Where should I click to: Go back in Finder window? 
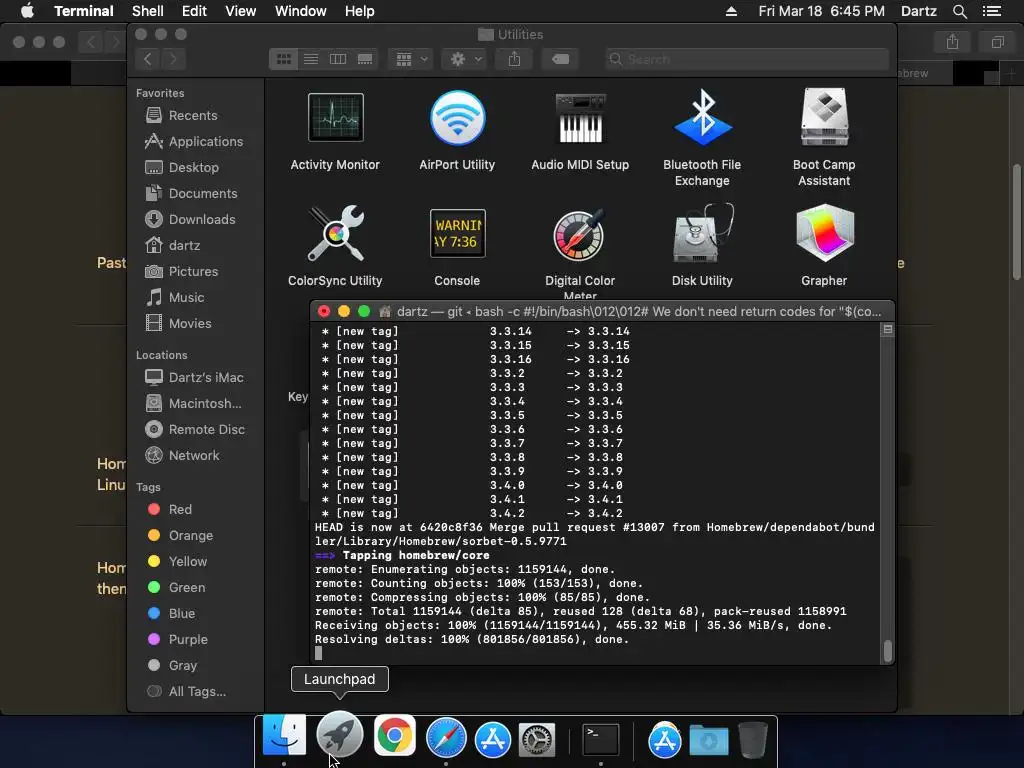[148, 59]
